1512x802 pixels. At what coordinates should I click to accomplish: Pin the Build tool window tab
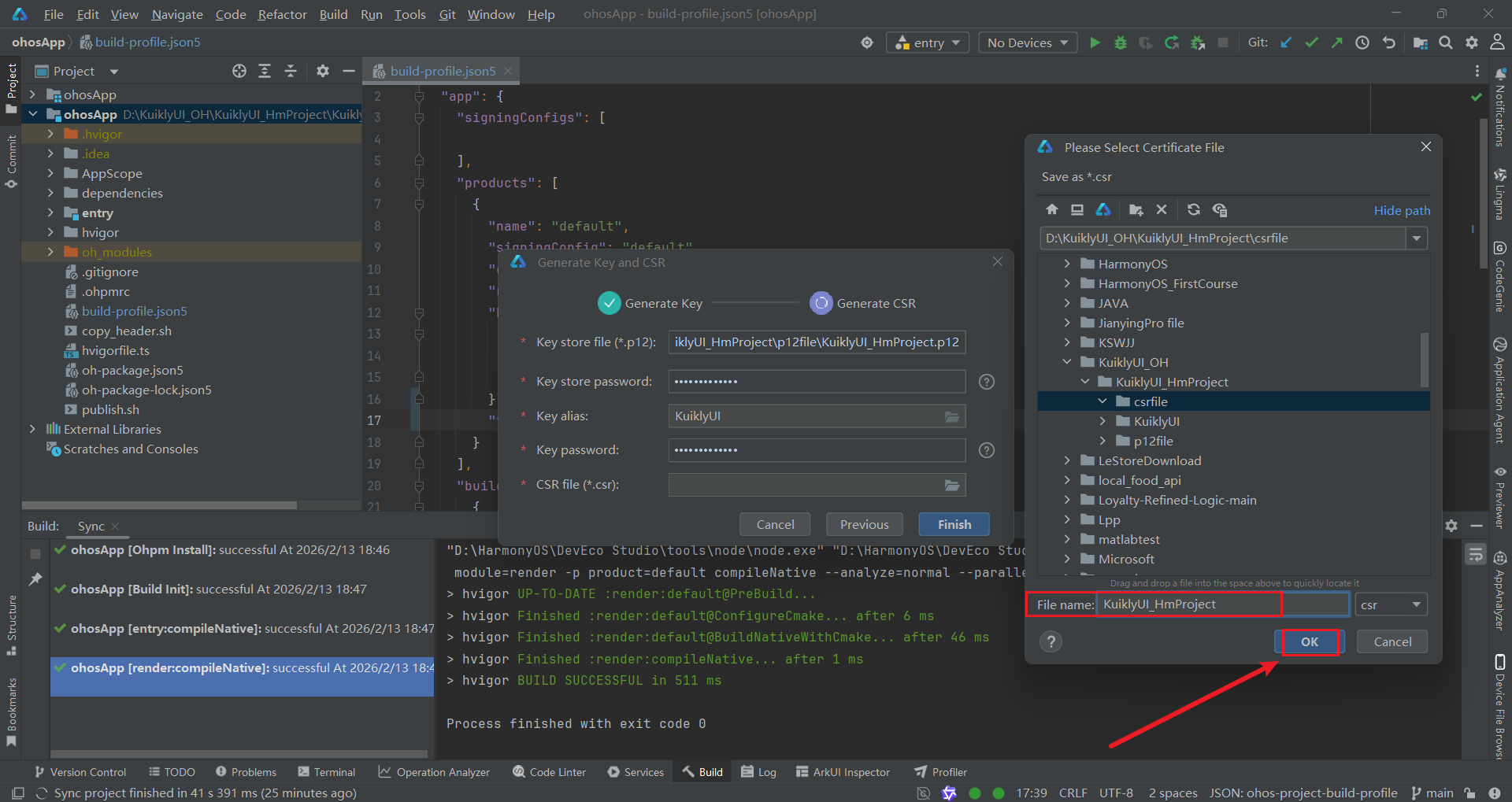pos(35,579)
